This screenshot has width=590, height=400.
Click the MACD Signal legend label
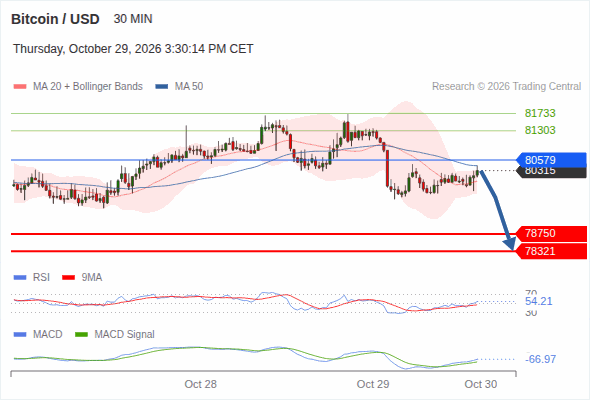click(125, 335)
